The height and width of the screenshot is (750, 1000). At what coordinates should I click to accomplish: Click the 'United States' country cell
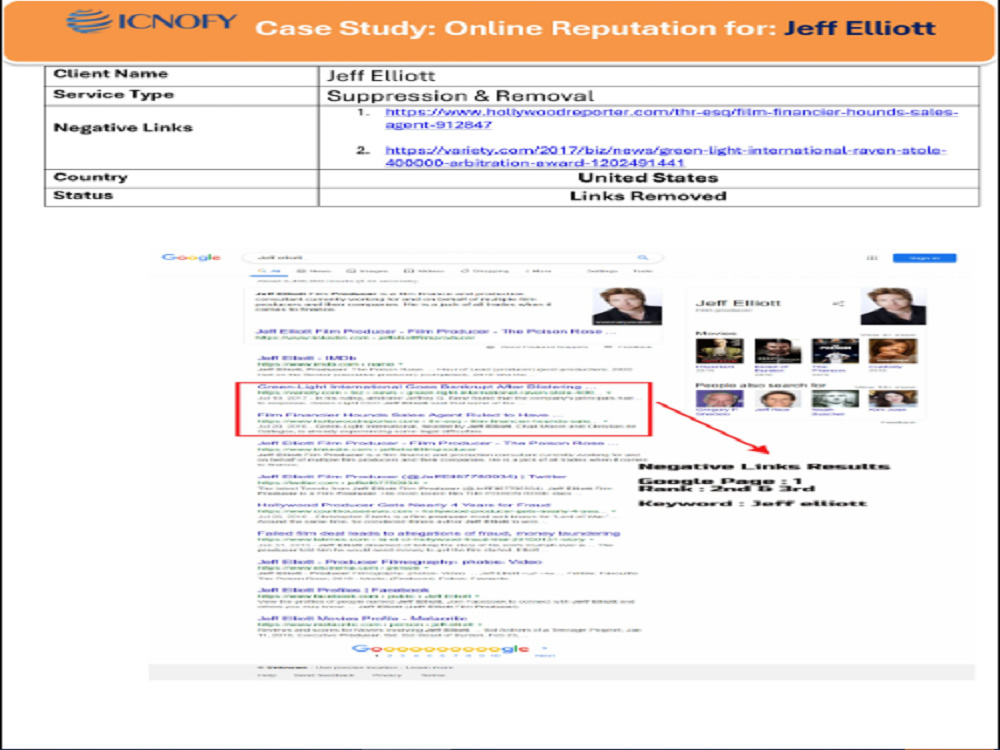(649, 178)
